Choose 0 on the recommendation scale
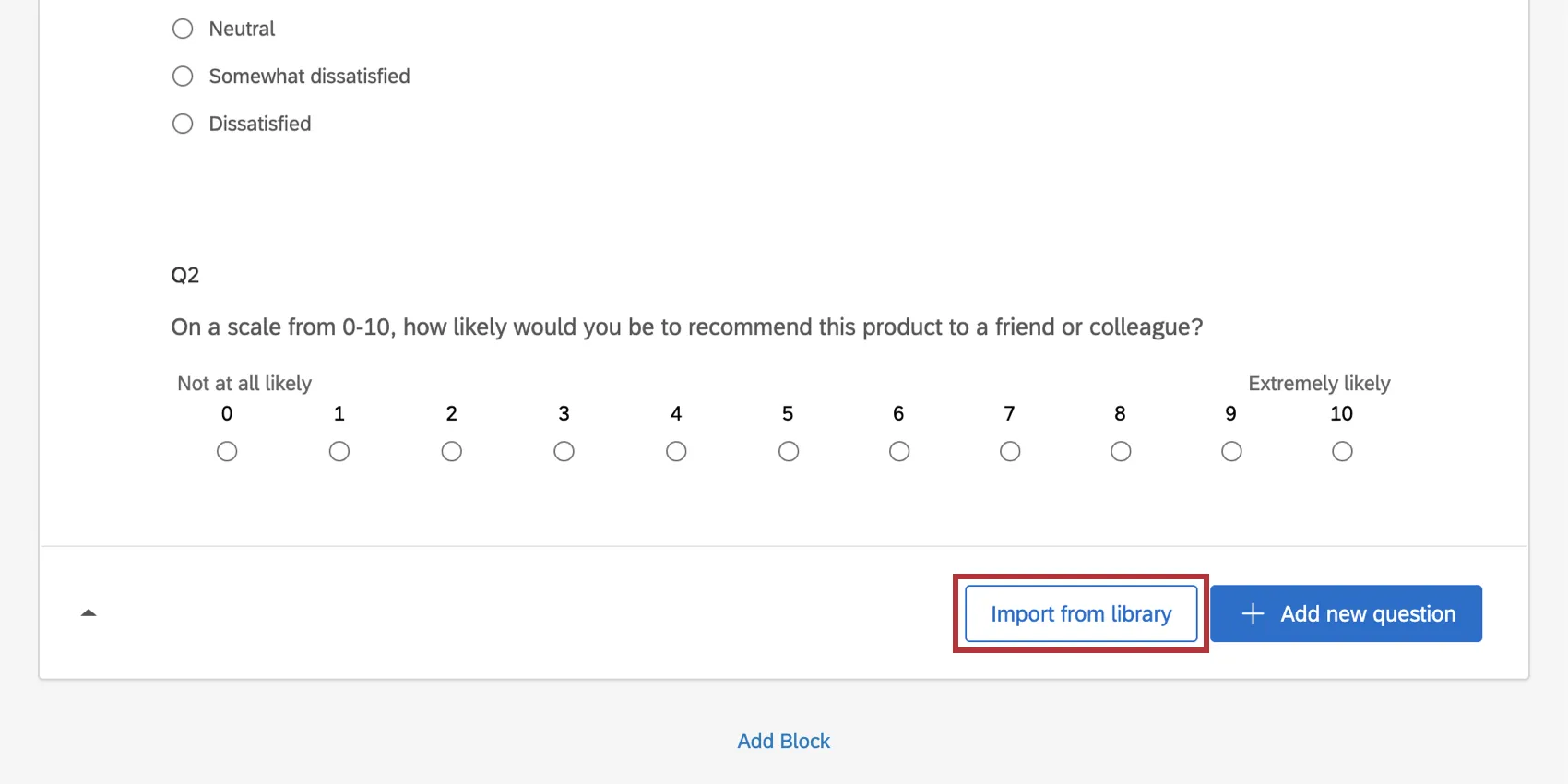Viewport: 1568px width, 784px height. (226, 451)
